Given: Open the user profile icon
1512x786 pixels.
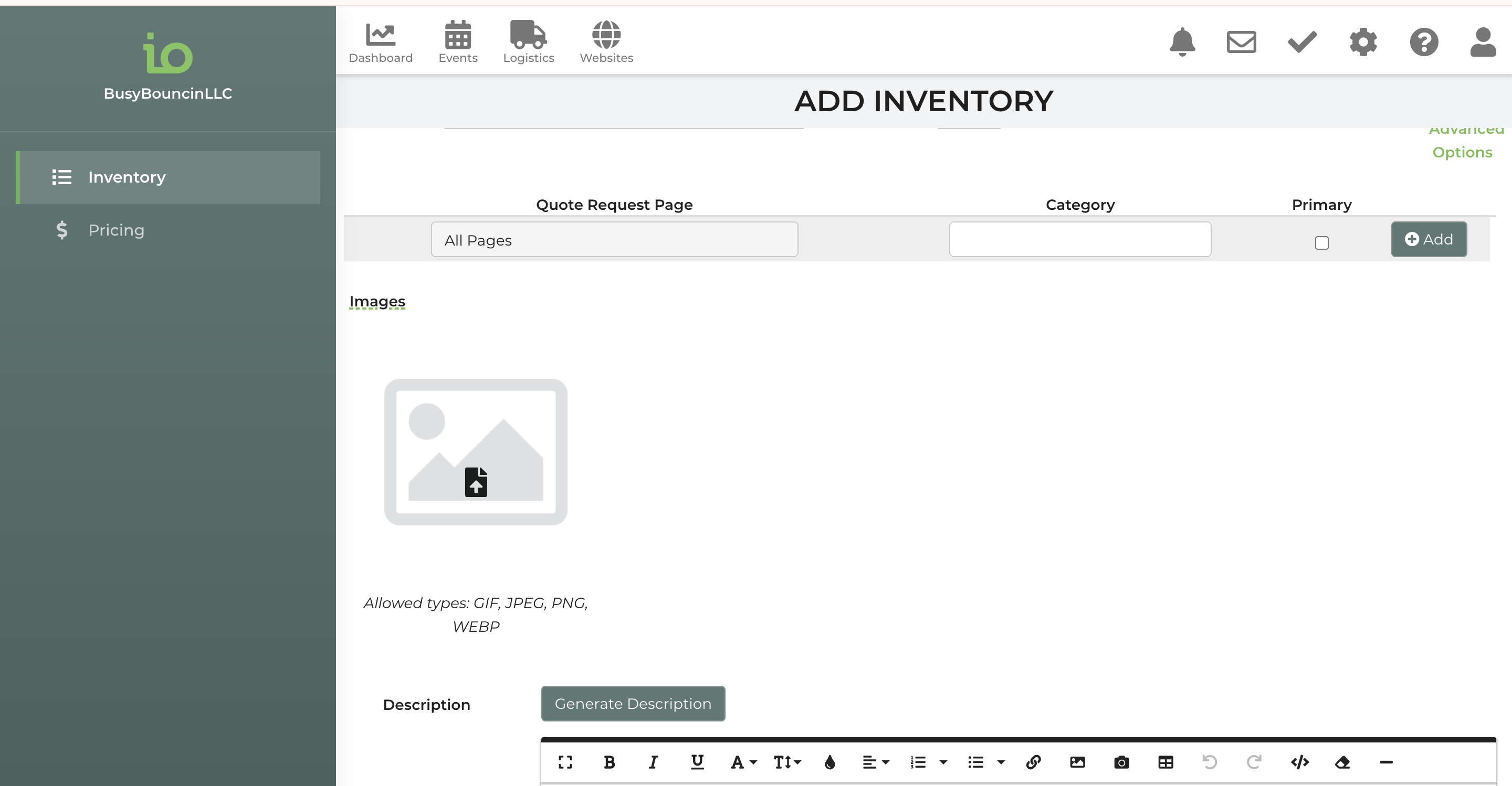Looking at the screenshot, I should coord(1483,41).
